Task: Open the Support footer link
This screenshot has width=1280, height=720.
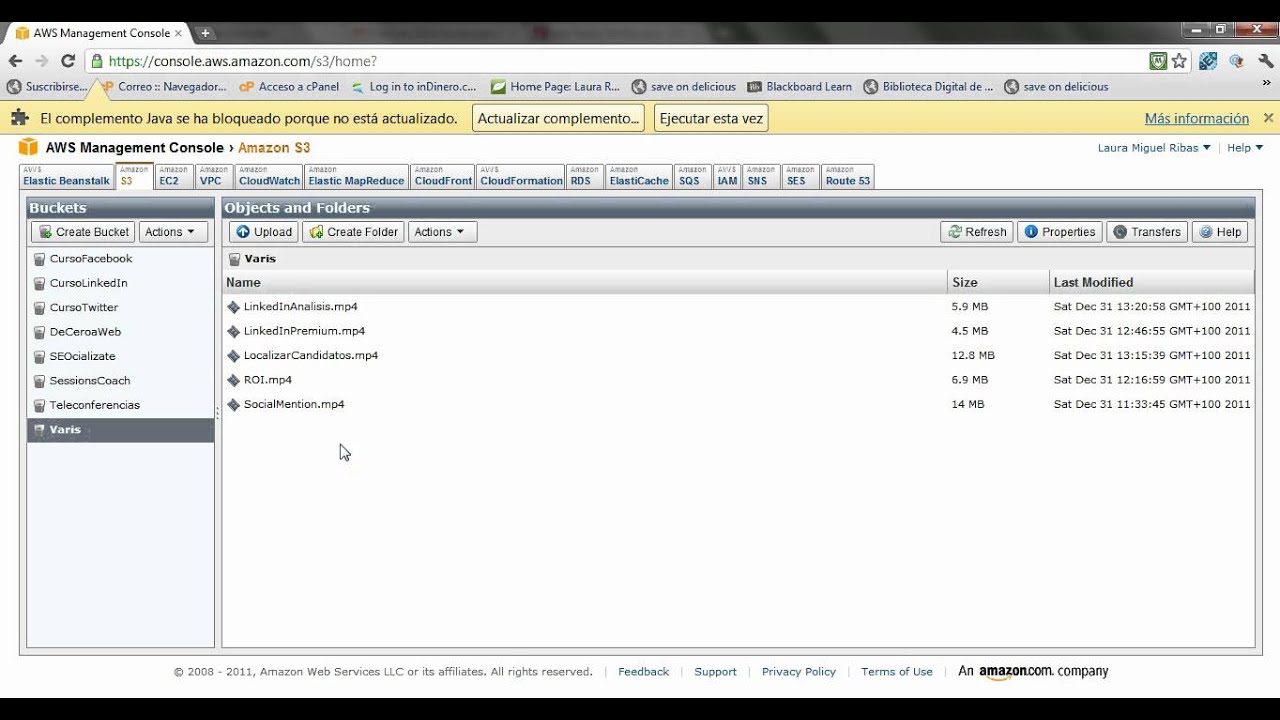Action: tap(715, 672)
